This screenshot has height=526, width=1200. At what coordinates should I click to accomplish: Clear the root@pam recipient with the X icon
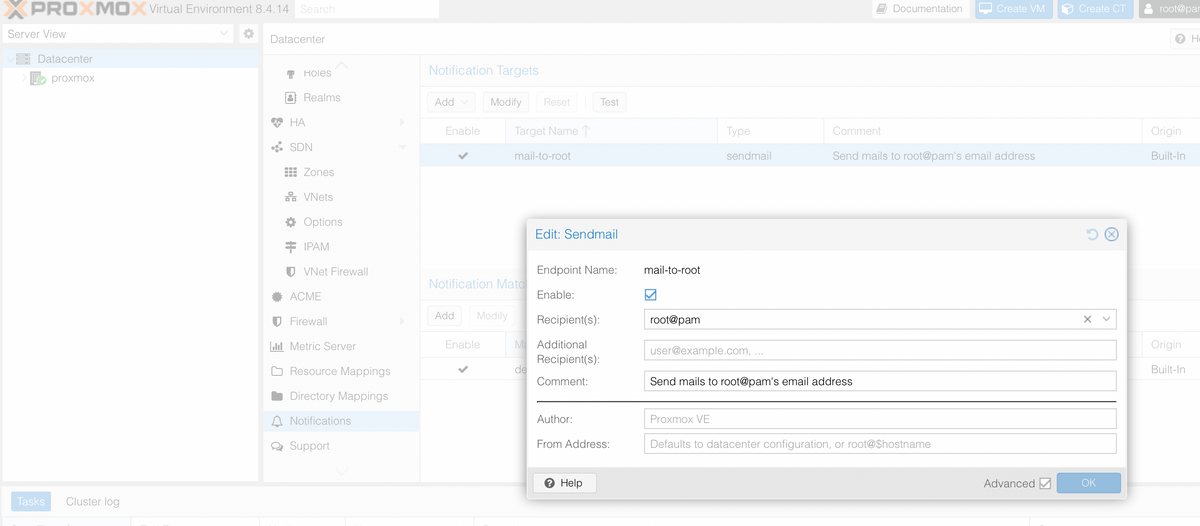click(1087, 319)
